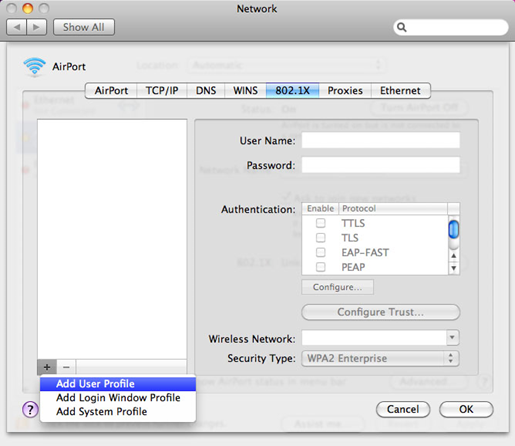515x446 pixels.
Task: Click the System Preferences search field
Action: coord(451,27)
